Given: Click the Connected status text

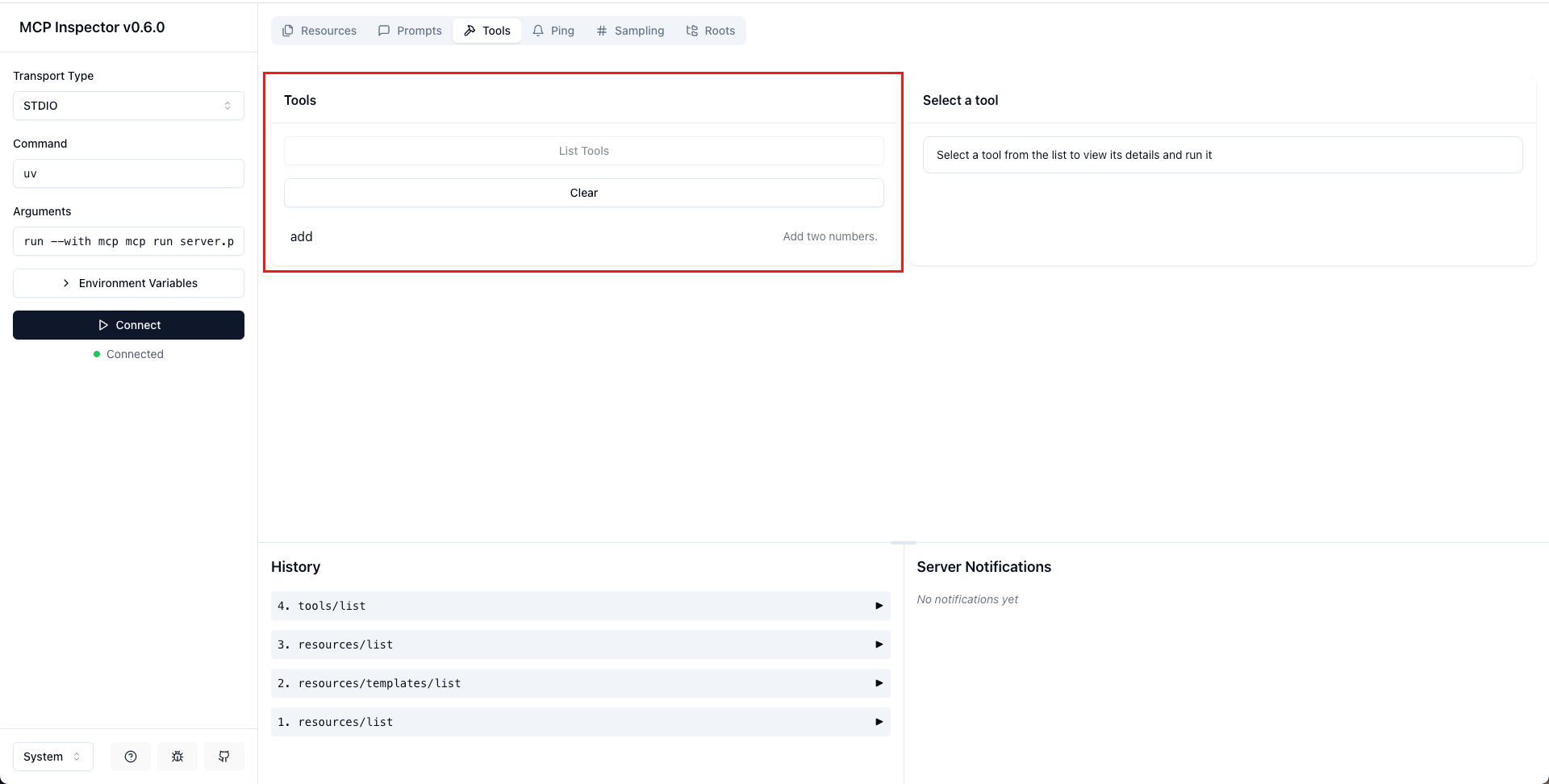Looking at the screenshot, I should point(135,354).
